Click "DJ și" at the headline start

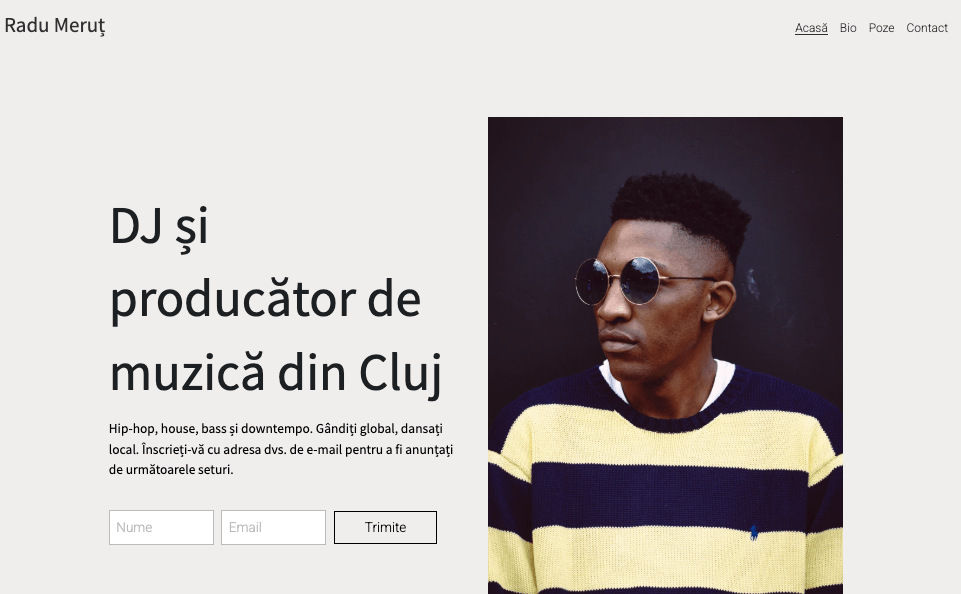click(159, 228)
